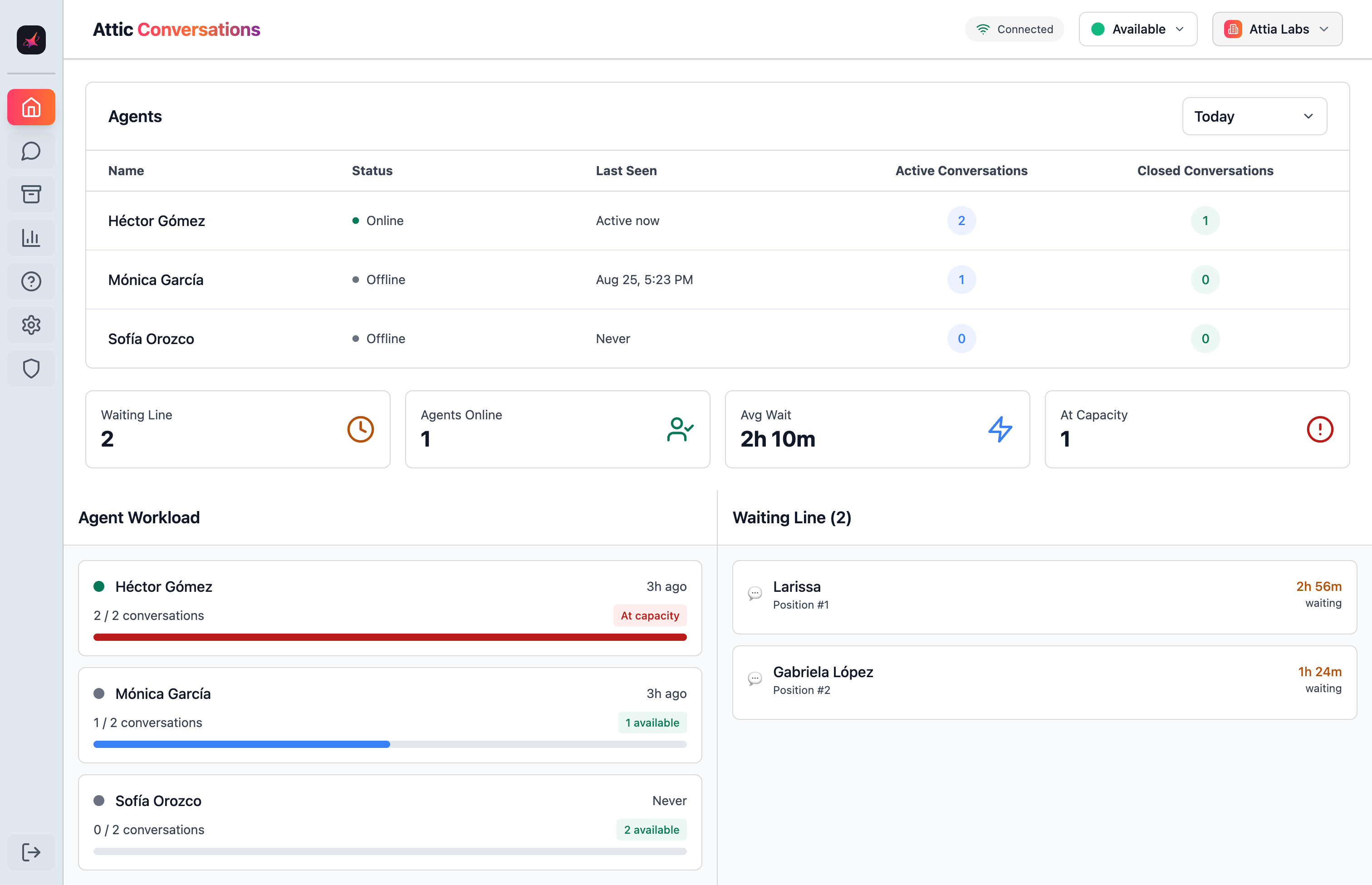Click Héctor Gómez's red capacity bar
1372x885 pixels.
coord(390,637)
